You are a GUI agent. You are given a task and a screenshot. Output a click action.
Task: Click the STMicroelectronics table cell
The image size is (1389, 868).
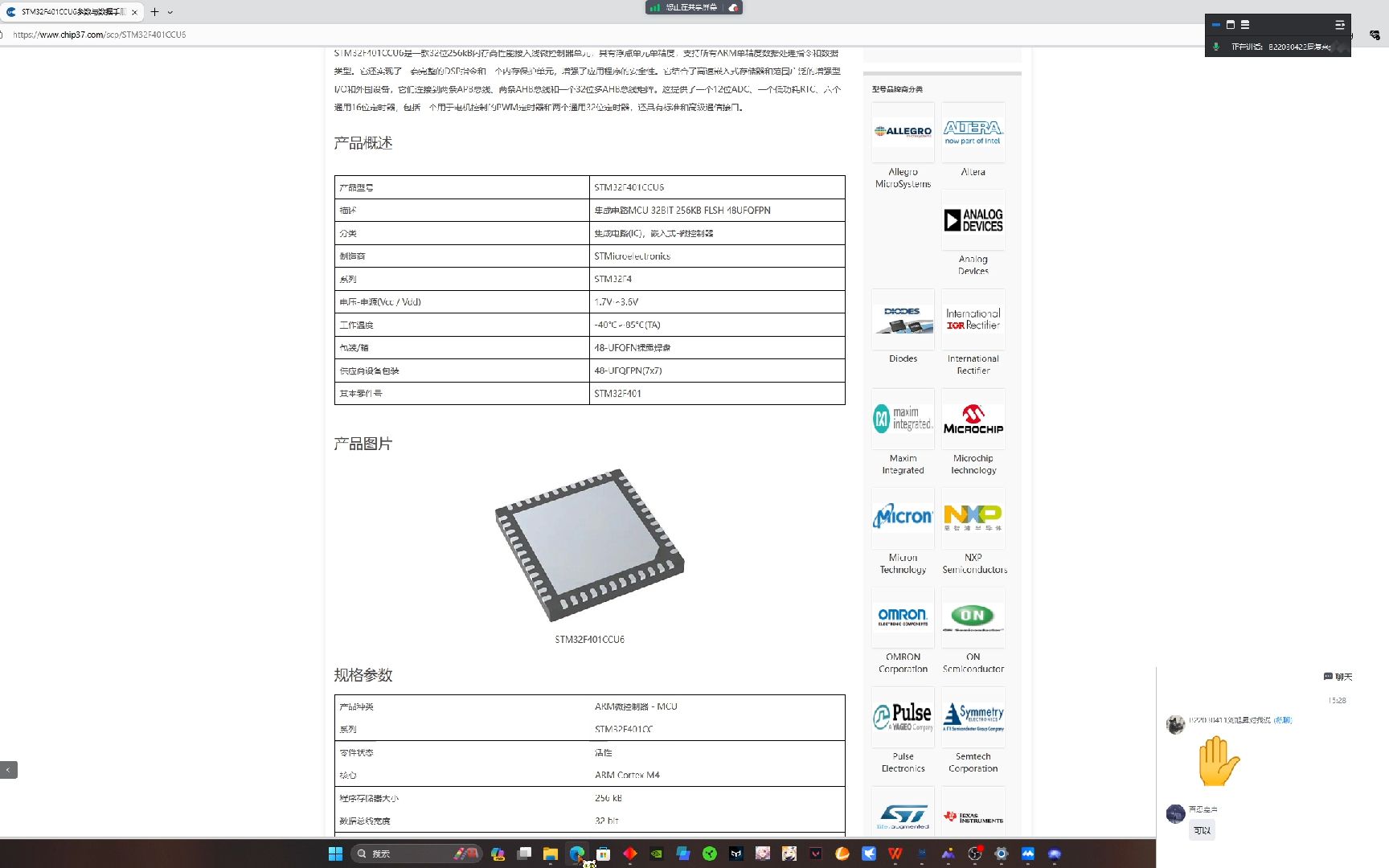[x=717, y=256]
